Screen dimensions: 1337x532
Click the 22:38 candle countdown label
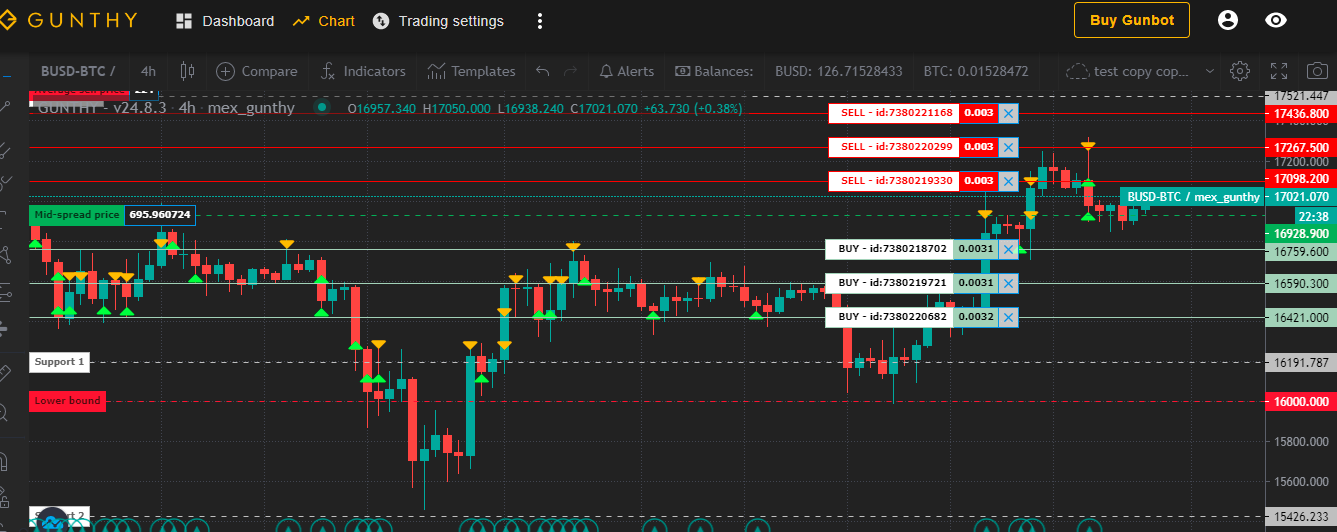pyautogui.click(x=1311, y=216)
